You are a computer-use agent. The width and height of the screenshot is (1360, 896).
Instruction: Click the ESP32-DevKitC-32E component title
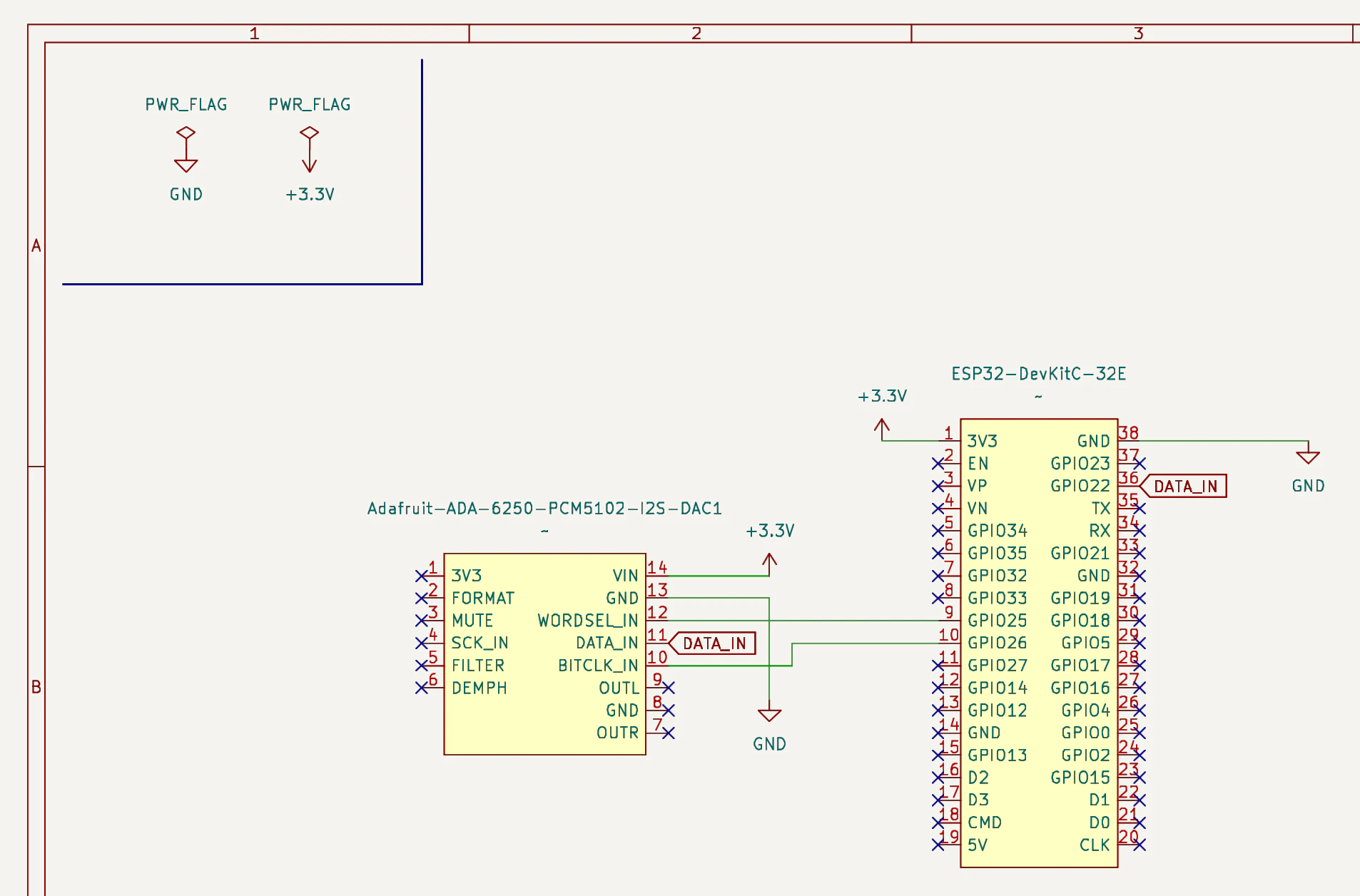[1038, 374]
